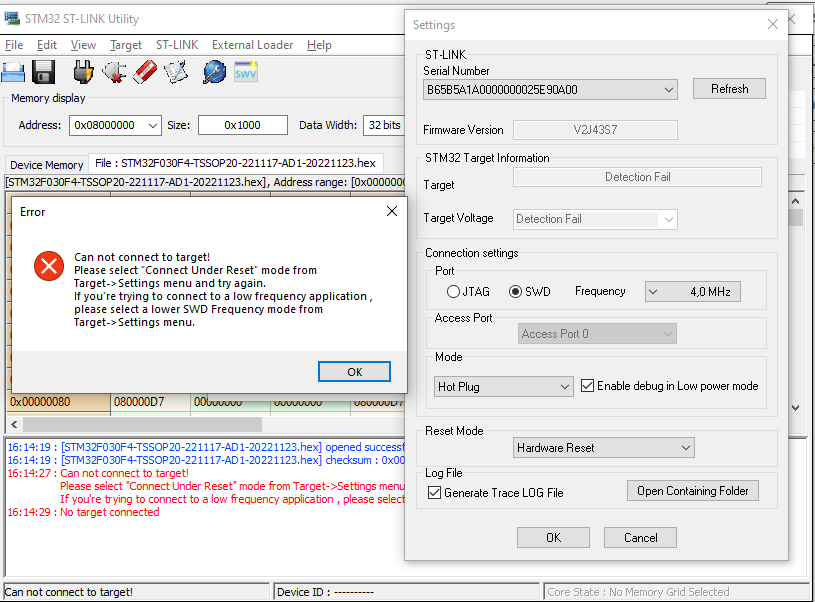Viewport: 815px width, 602px height.
Task: Click the 080000D7 memory cell
Action: (x=150, y=402)
